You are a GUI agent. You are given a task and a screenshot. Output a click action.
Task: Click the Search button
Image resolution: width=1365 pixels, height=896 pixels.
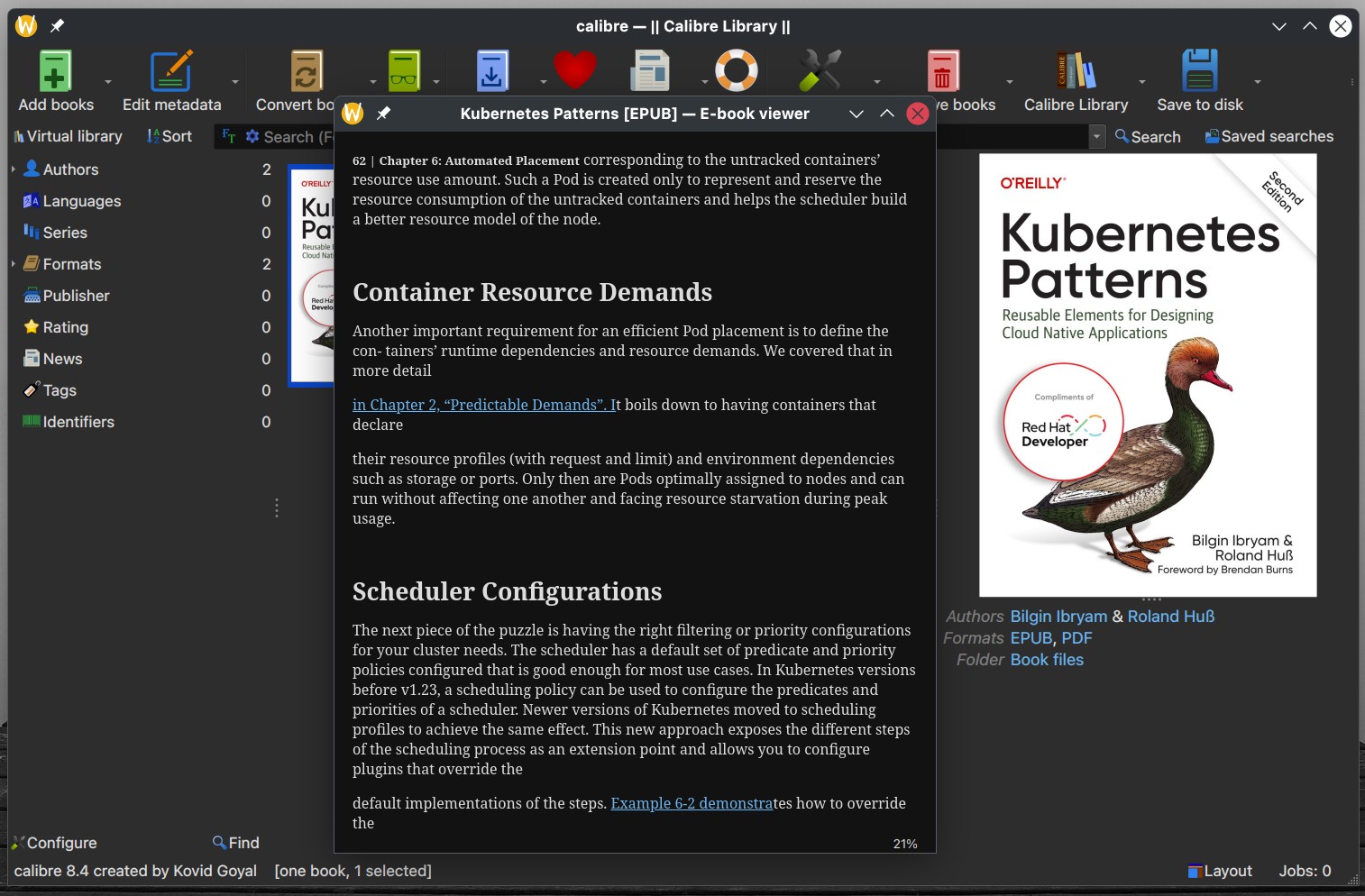coord(1148,137)
